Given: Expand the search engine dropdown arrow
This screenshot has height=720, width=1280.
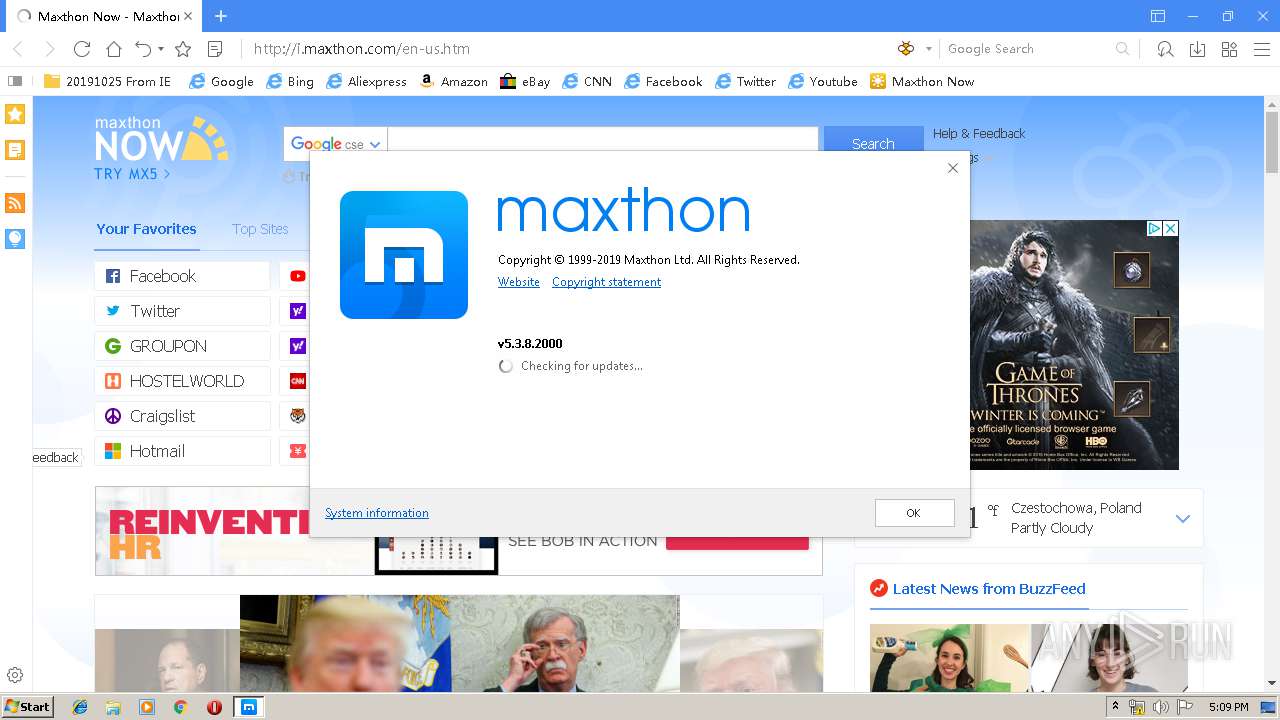Looking at the screenshot, I should [928, 49].
